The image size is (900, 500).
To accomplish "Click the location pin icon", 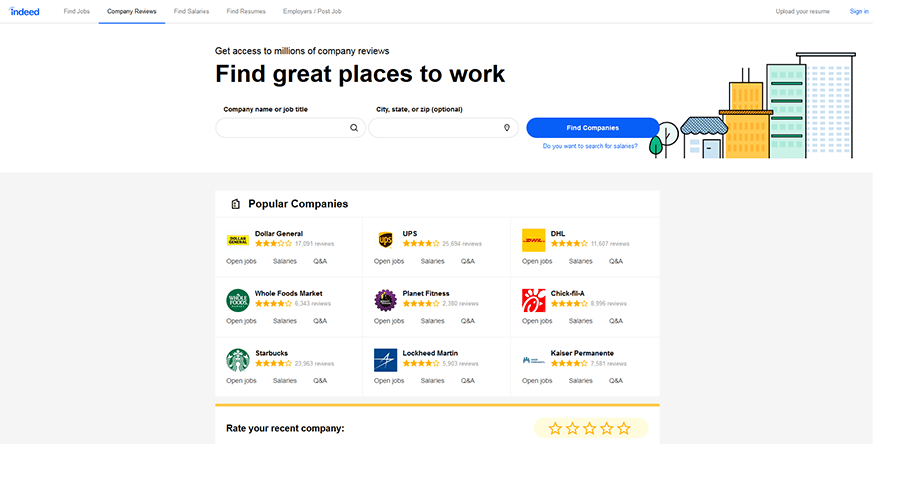I will (x=507, y=128).
